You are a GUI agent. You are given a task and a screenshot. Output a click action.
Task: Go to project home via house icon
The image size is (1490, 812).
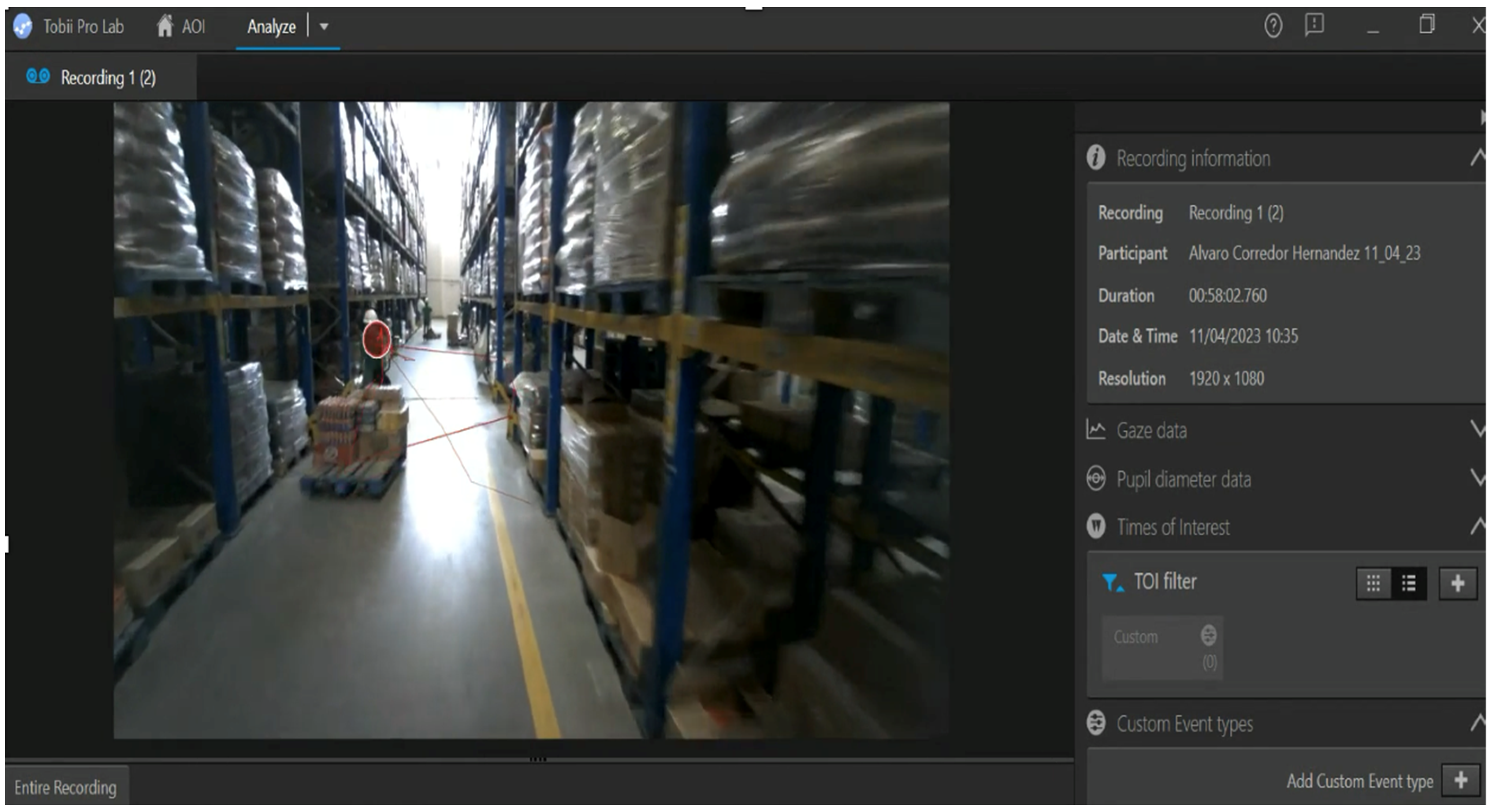pyautogui.click(x=165, y=26)
